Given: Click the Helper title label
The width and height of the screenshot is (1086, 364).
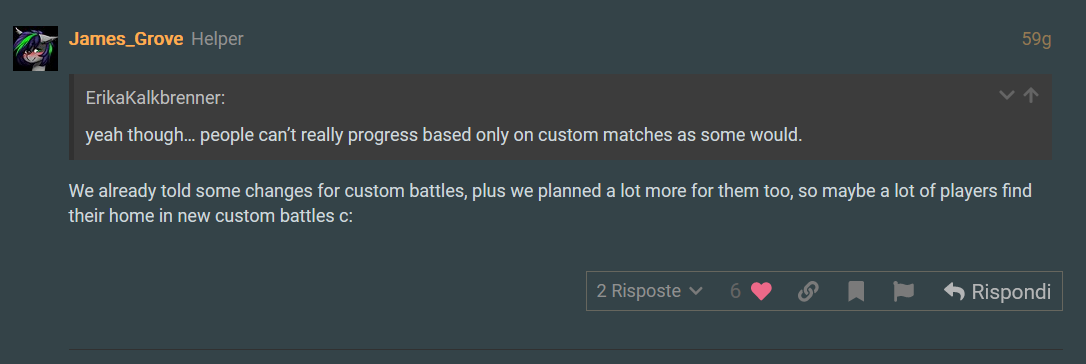Looking at the screenshot, I should tap(217, 39).
